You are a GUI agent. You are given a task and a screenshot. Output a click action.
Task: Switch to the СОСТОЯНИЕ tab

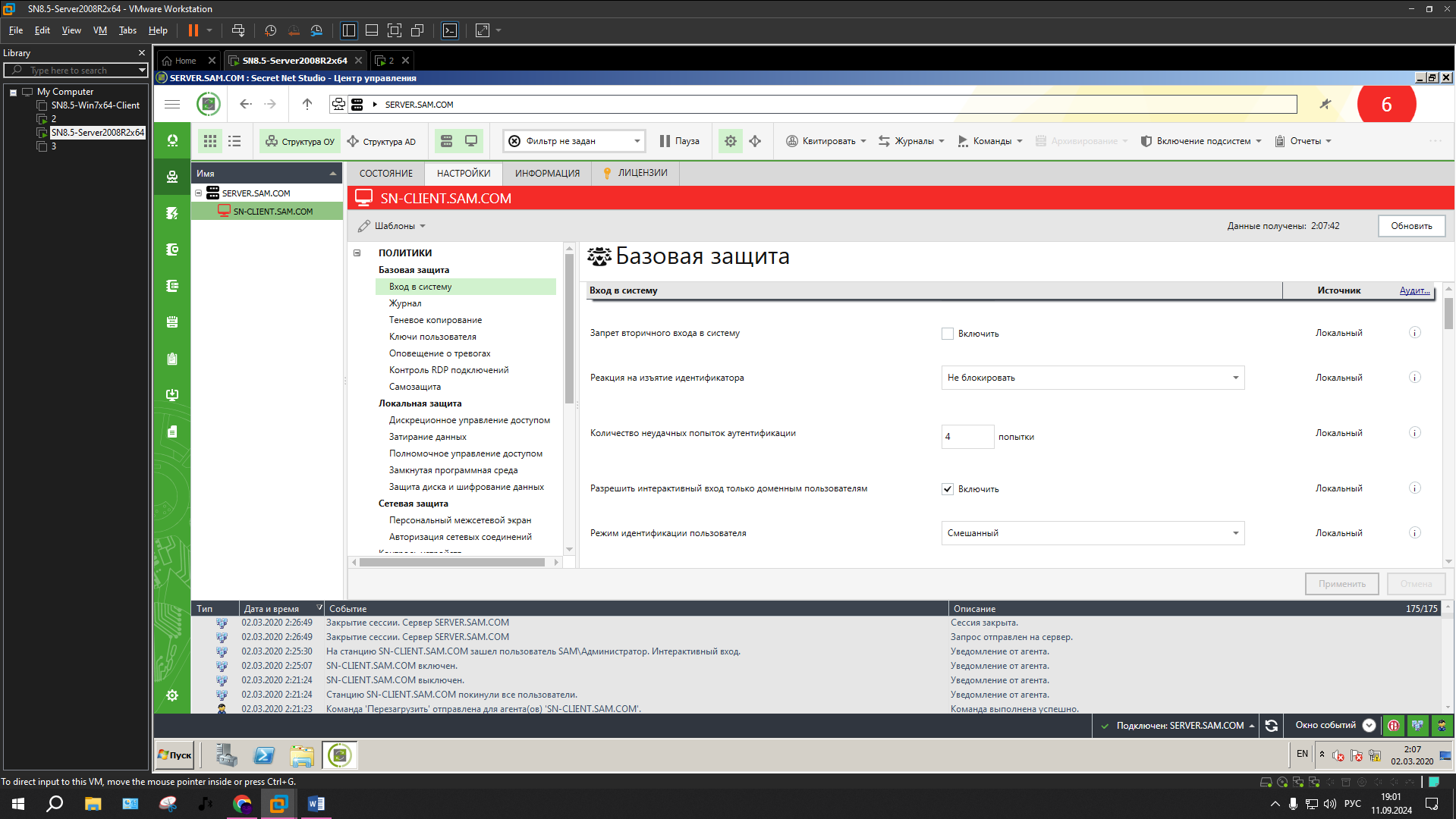pos(386,173)
